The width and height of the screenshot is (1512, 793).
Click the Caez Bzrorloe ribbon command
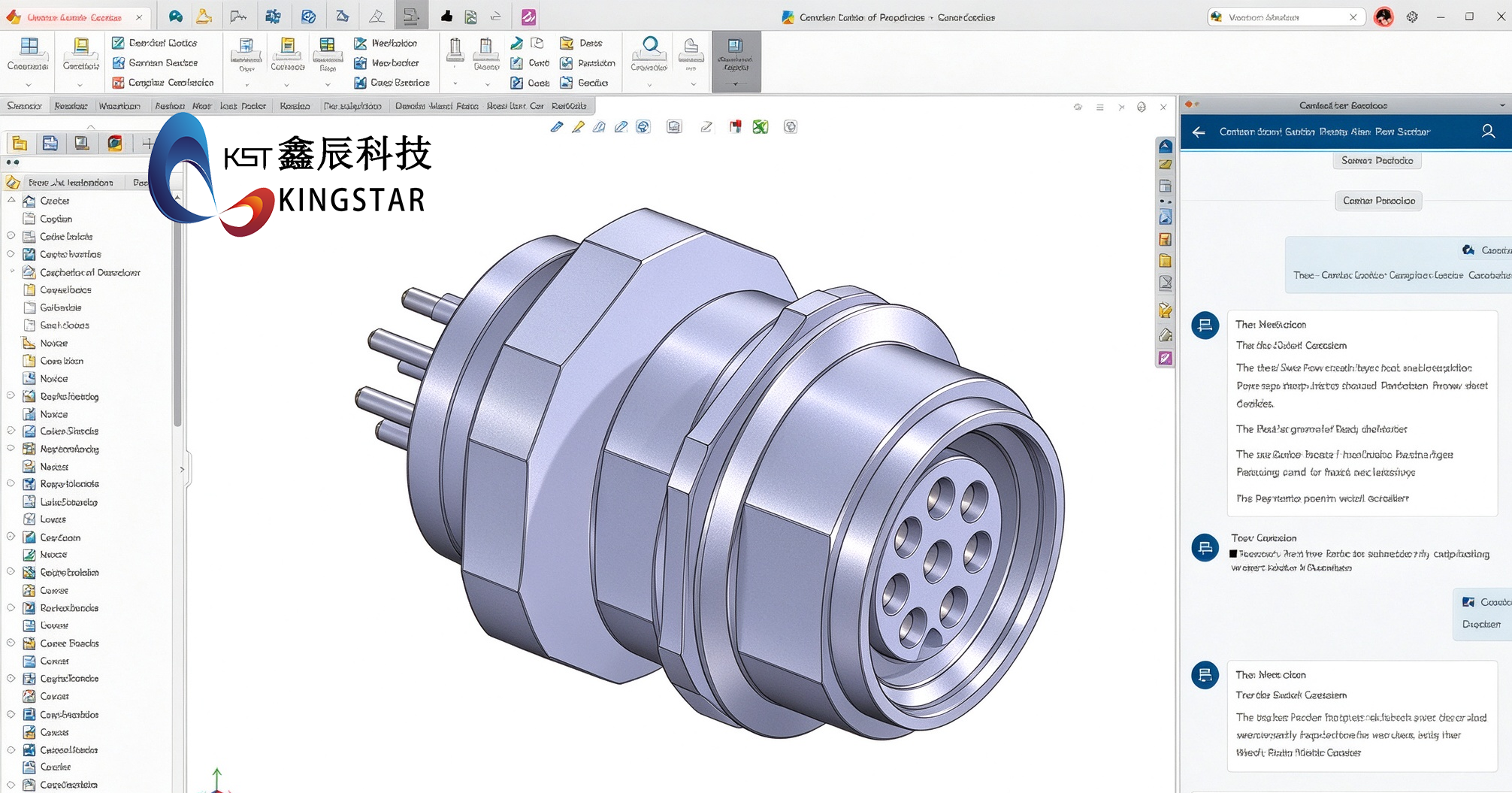pyautogui.click(x=392, y=82)
